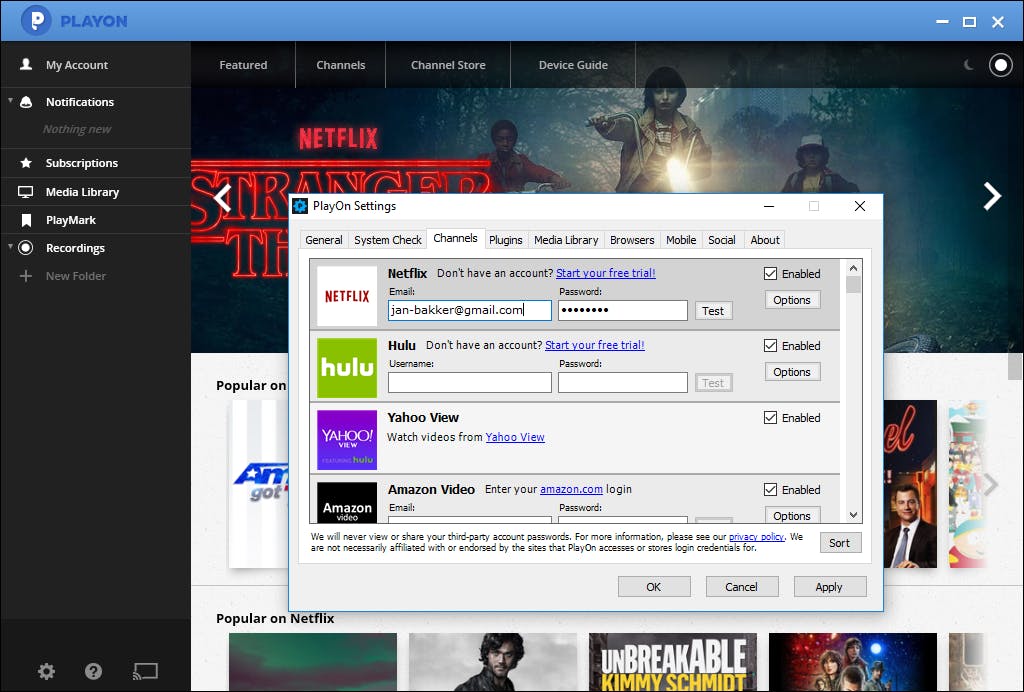Click the Popular row right chevron
Viewport: 1024px width, 692px height.
(991, 484)
